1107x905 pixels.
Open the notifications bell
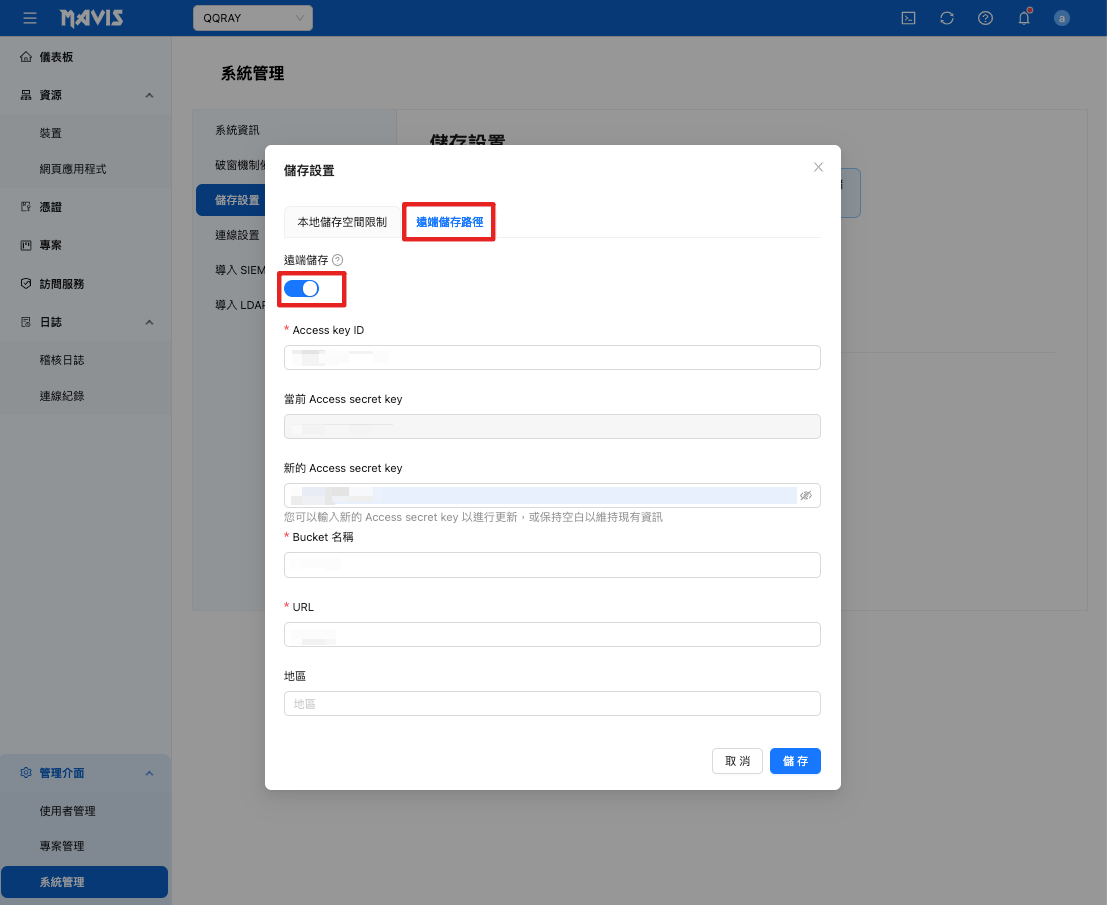click(x=1024, y=18)
